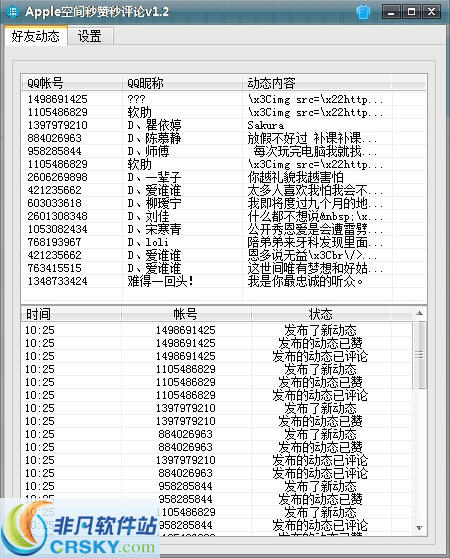450x558 pixels.
Task: Select account 884026963 in the friends list
Action: click(54, 138)
